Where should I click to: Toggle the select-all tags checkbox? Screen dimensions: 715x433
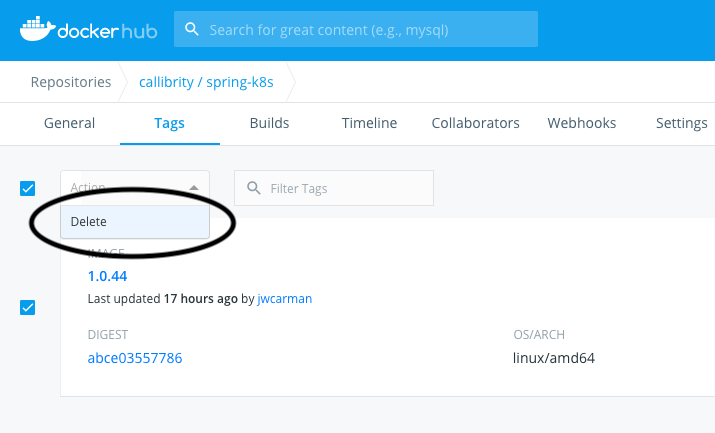(x=27, y=188)
